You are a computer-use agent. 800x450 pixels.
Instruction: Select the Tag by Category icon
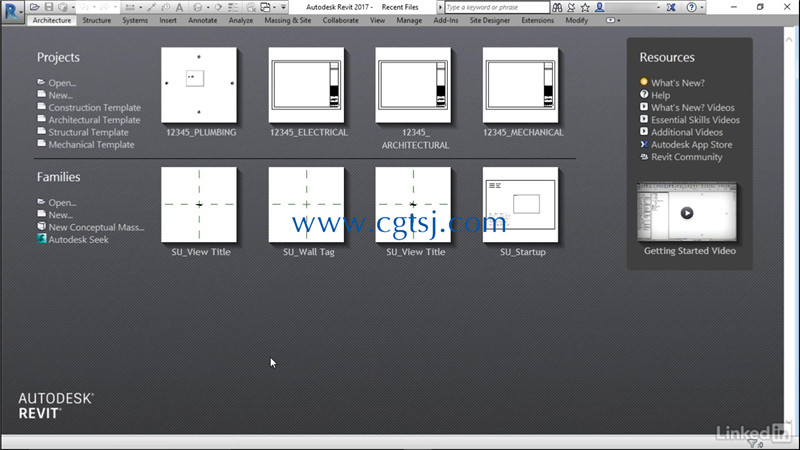pyautogui.click(x=166, y=7)
